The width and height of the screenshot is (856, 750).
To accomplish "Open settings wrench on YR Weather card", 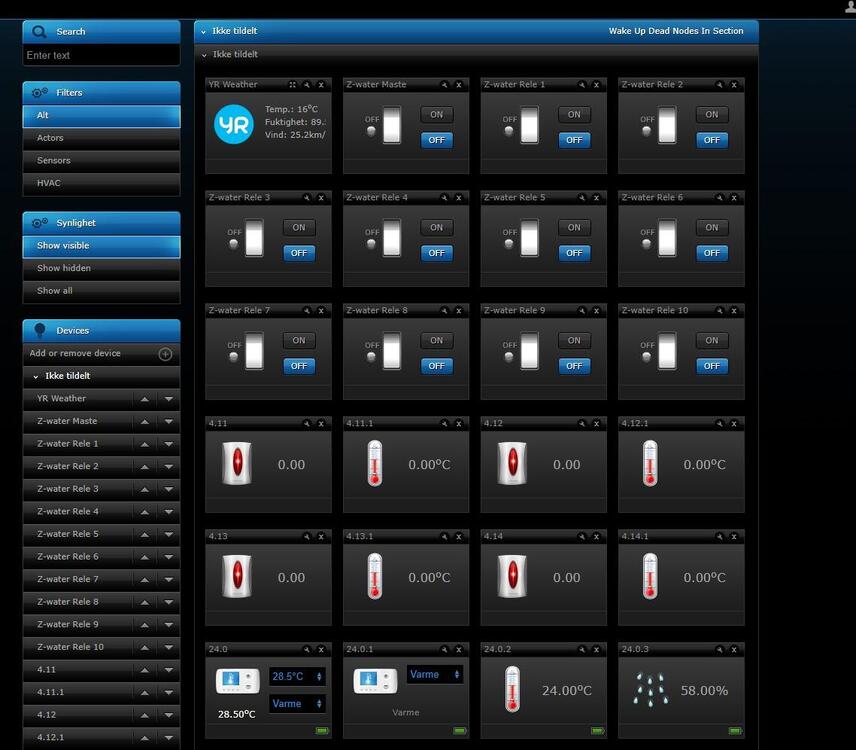I will click(x=307, y=85).
